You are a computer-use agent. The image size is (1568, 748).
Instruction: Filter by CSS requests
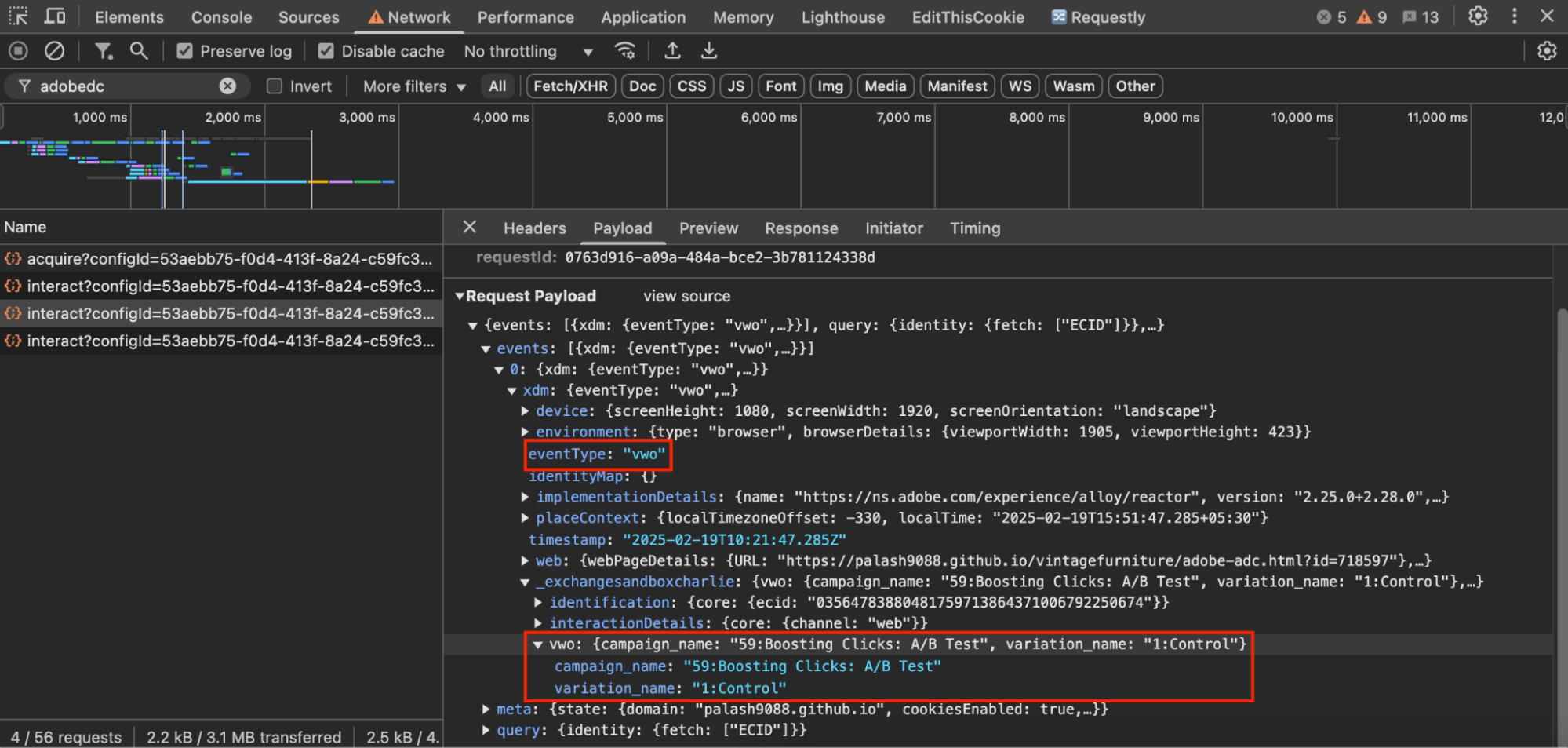tap(691, 86)
